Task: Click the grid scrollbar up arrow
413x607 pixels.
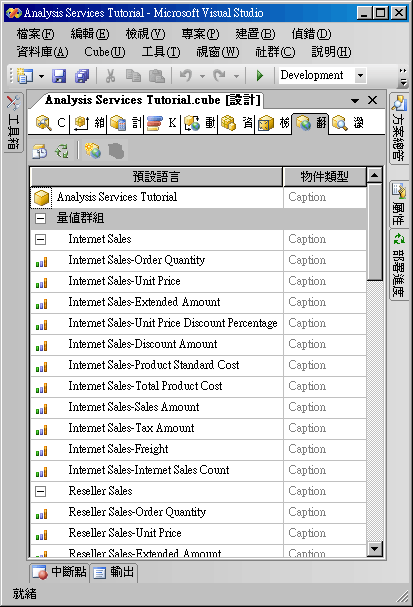Action: (x=375, y=175)
